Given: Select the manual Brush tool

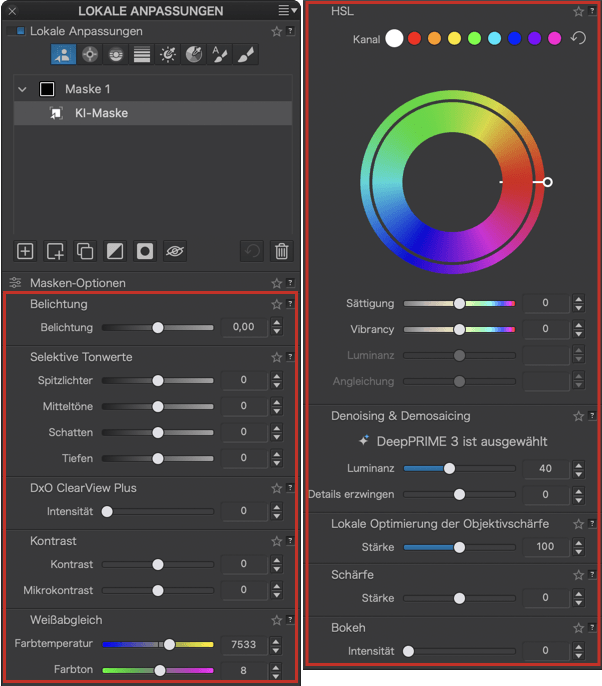Looking at the screenshot, I should point(246,55).
